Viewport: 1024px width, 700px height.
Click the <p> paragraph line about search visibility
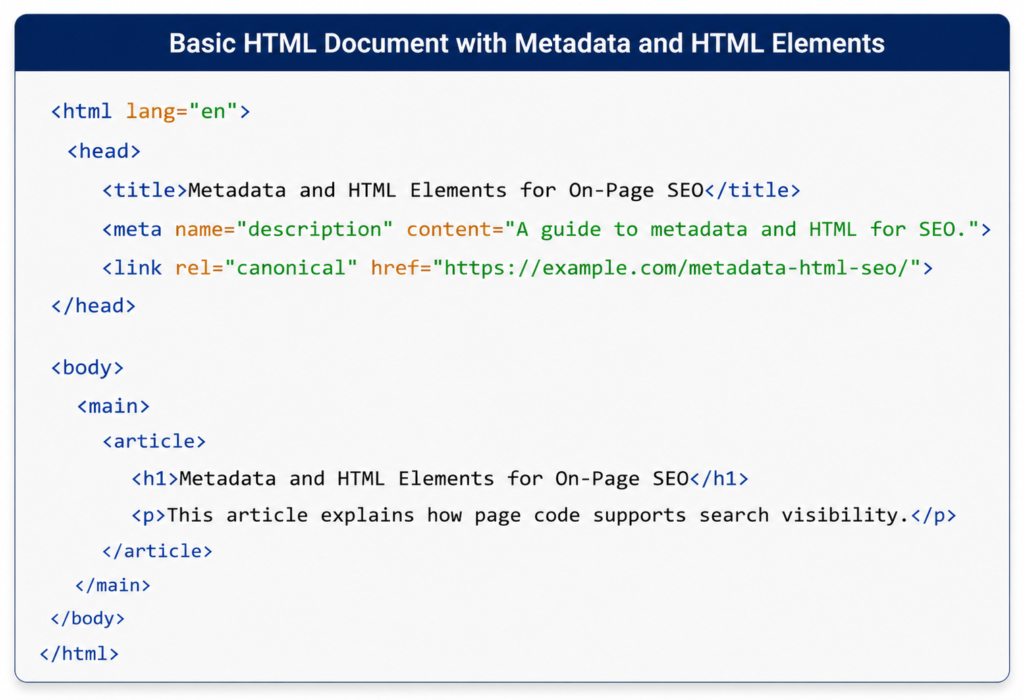pyautogui.click(x=544, y=515)
